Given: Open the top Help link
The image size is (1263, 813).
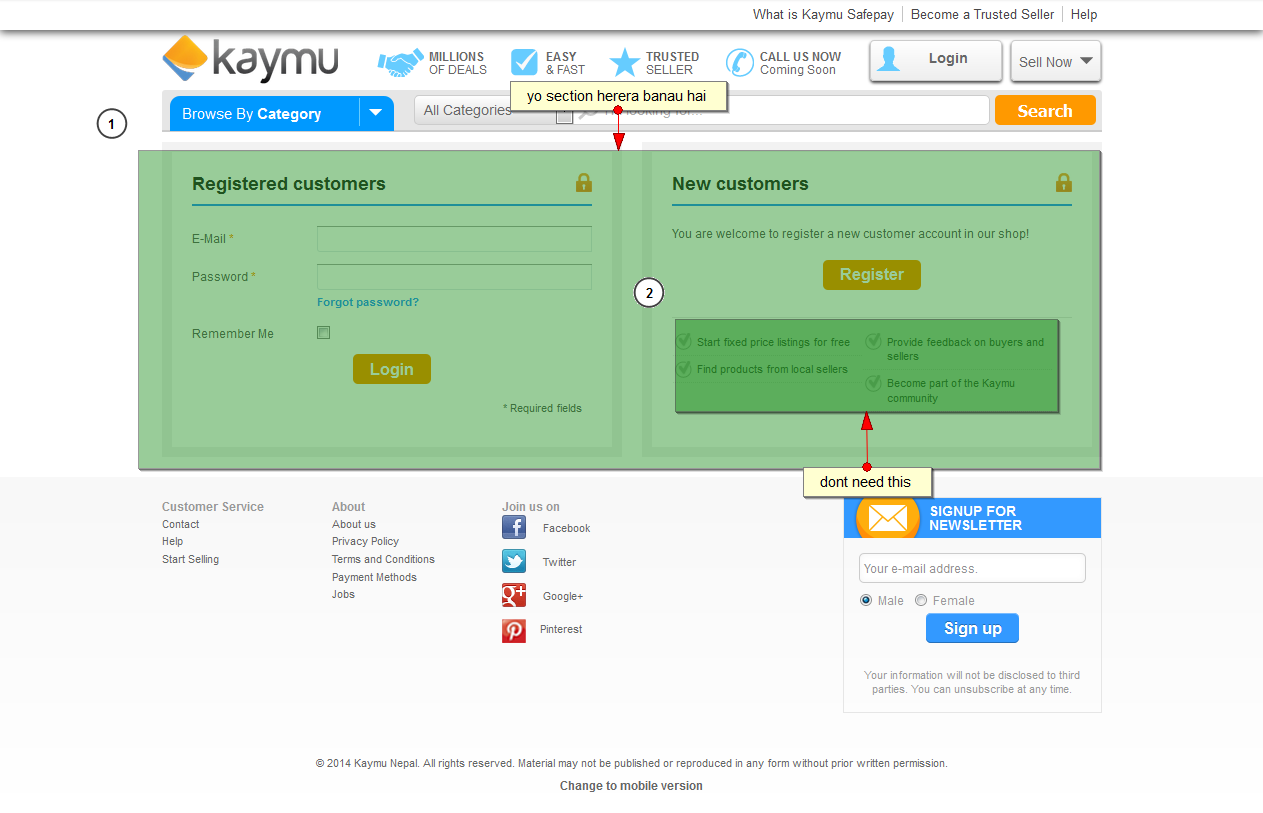Looking at the screenshot, I should [x=1084, y=15].
